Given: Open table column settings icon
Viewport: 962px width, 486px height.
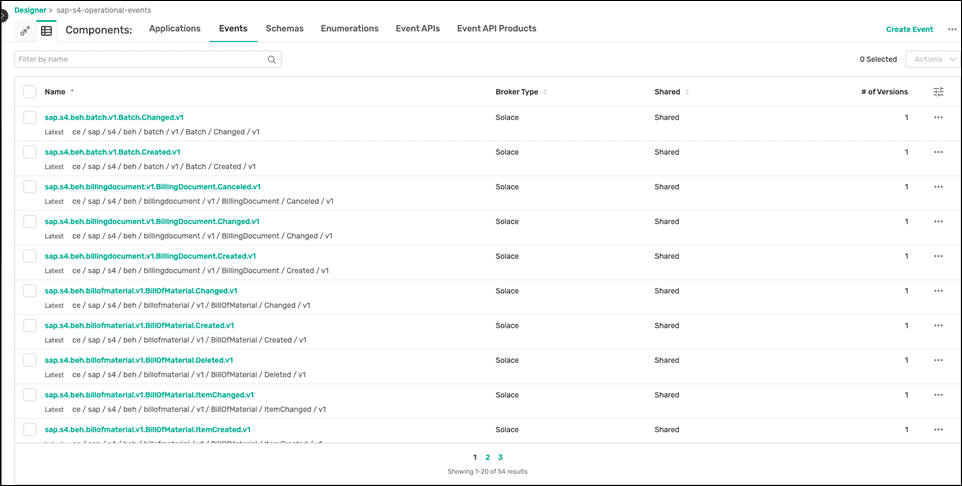Looking at the screenshot, I should pyautogui.click(x=939, y=92).
